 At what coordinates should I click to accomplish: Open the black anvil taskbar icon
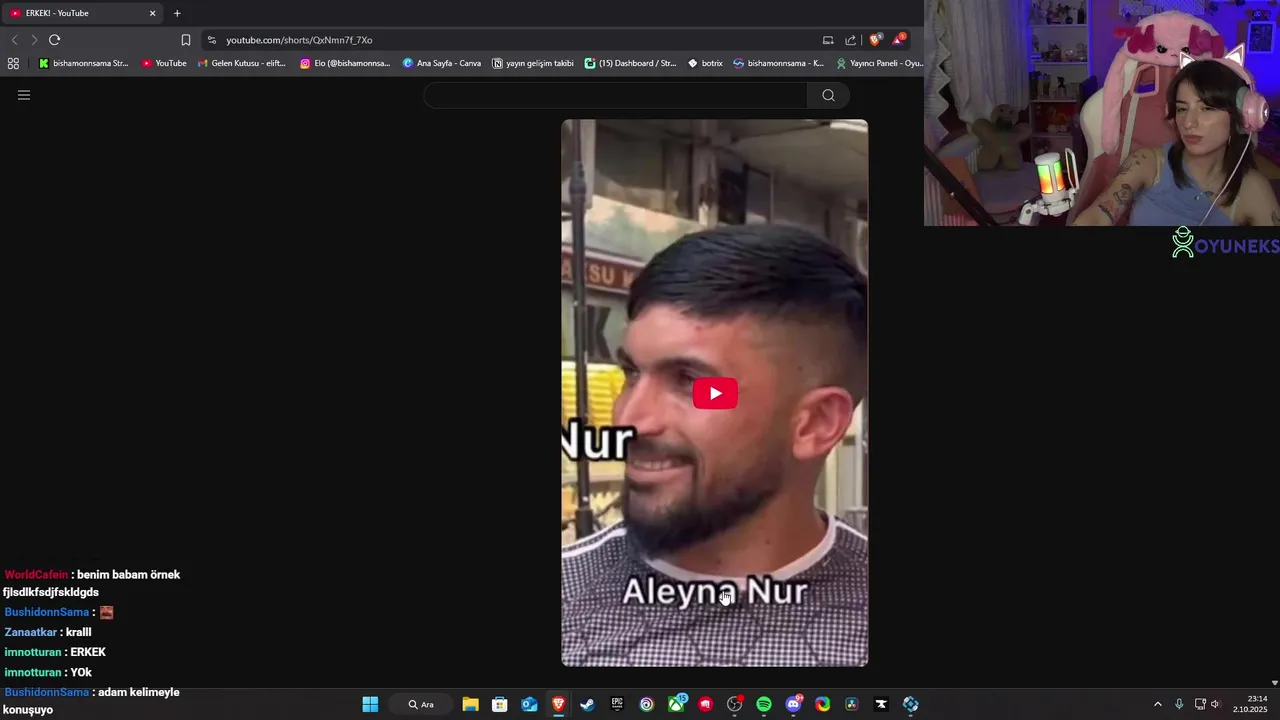pyautogui.click(x=881, y=704)
